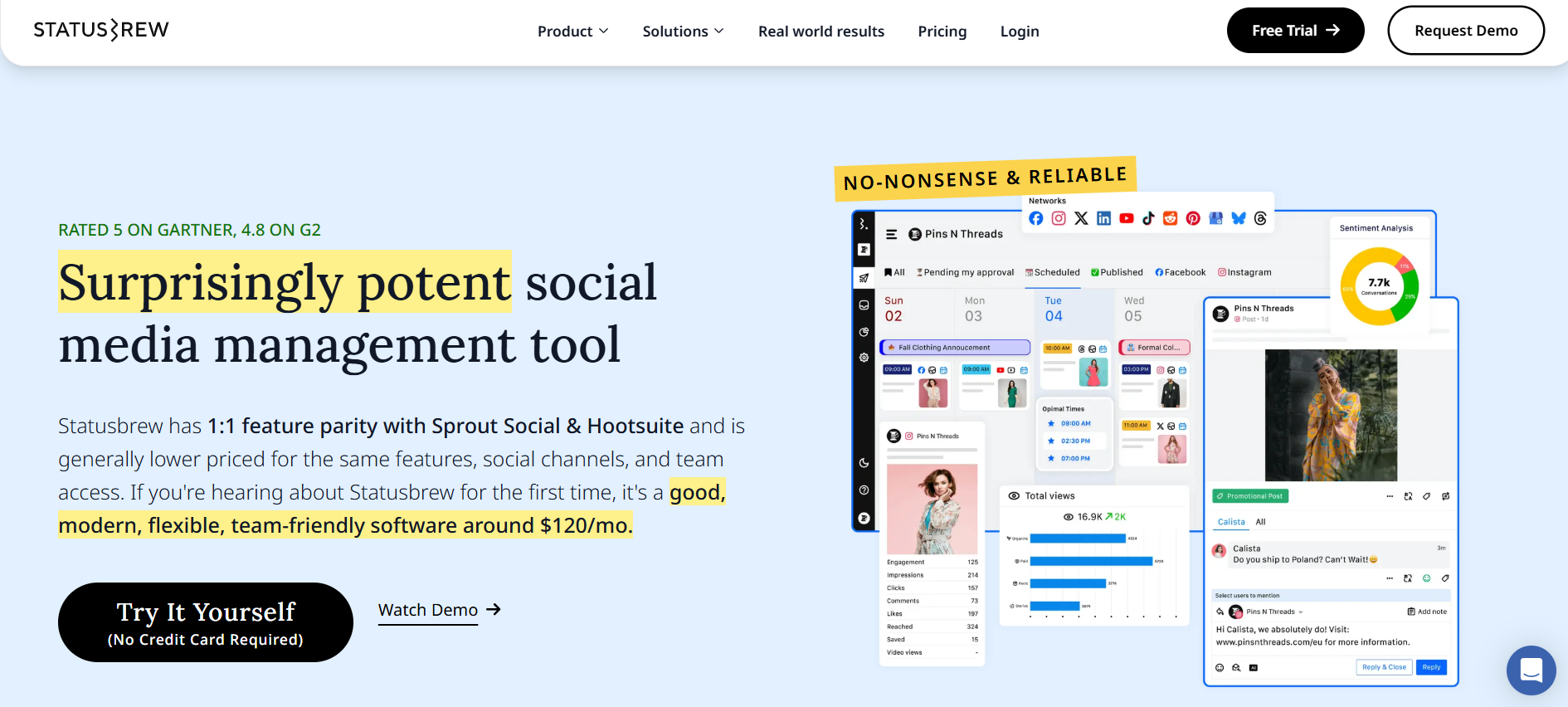The width and height of the screenshot is (1568, 707).
Task: Open the 10:00 AM Tuesday post thumbnail
Action: 1093,373
